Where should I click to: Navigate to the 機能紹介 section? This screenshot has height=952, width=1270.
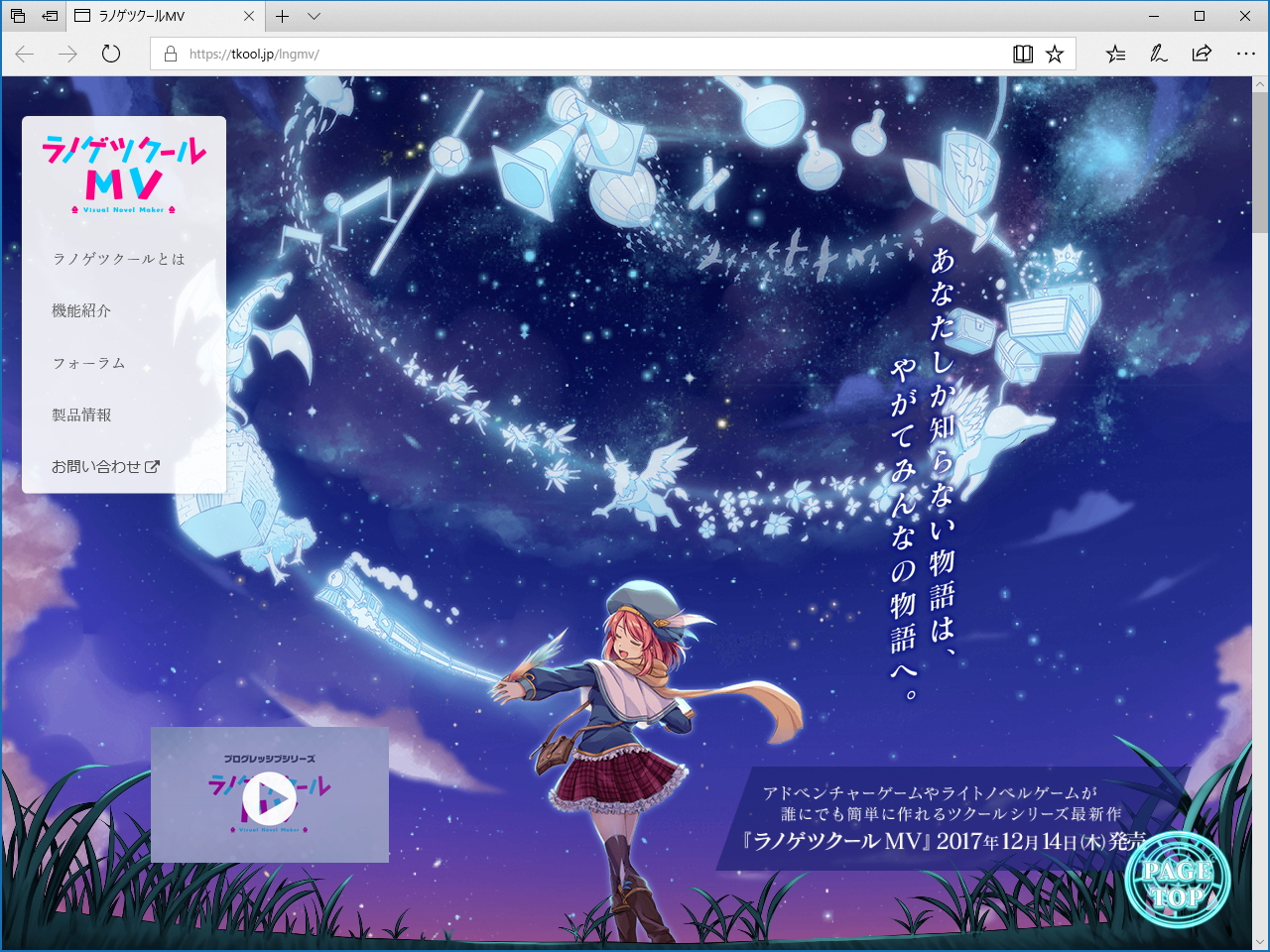(80, 310)
